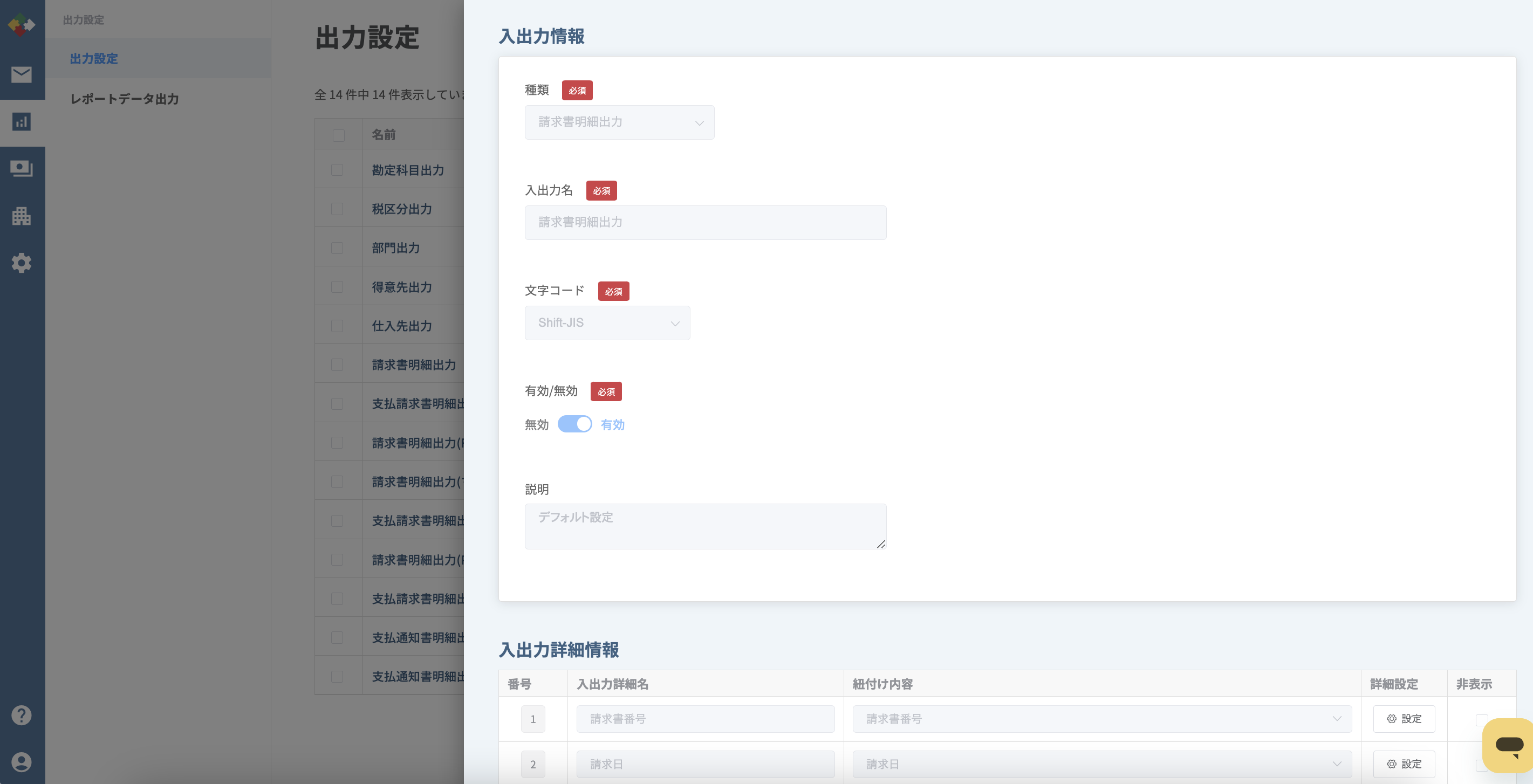
Task: Open 紐付け内容 dropdown for 請求日
Action: [x=1102, y=764]
